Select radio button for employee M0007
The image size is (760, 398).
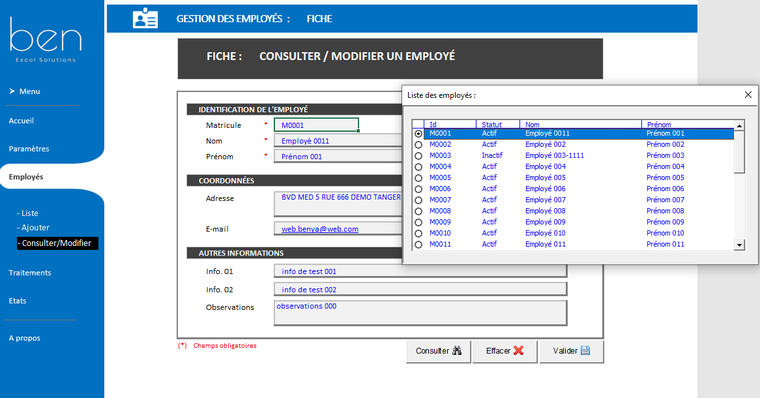pos(418,200)
